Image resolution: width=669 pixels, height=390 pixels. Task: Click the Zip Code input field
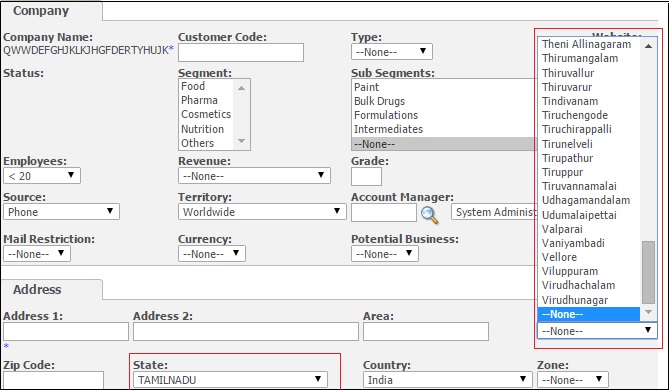pyautogui.click(x=53, y=380)
